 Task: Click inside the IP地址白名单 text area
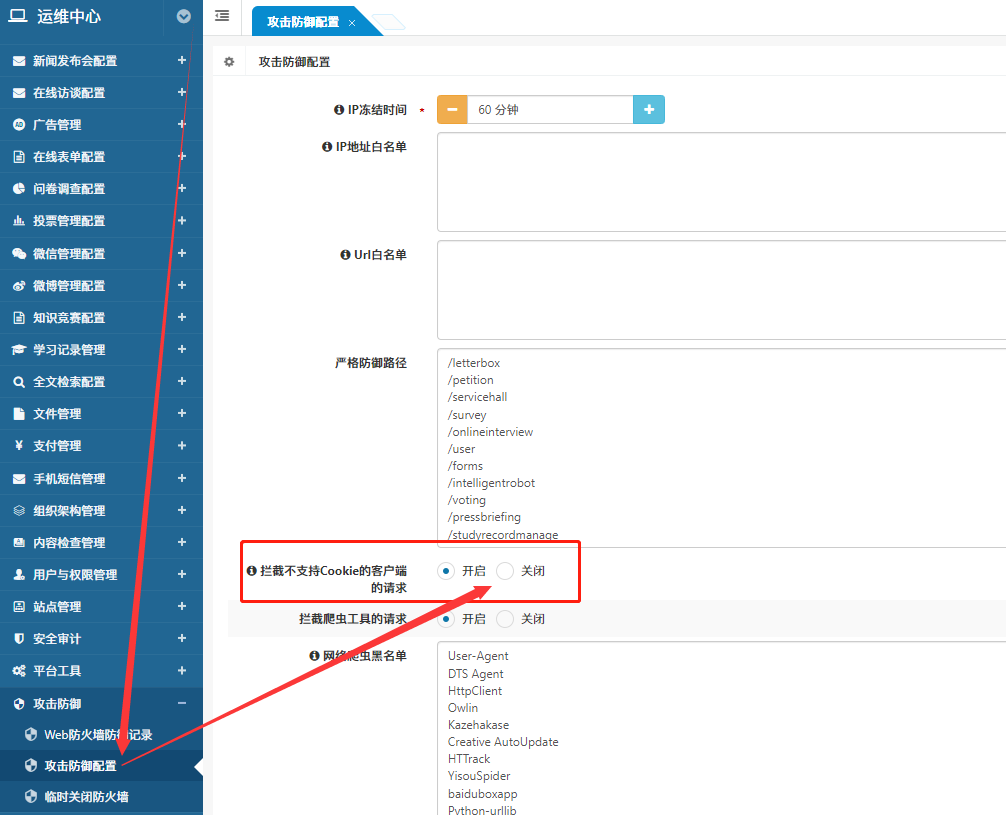pyautogui.click(x=720, y=182)
